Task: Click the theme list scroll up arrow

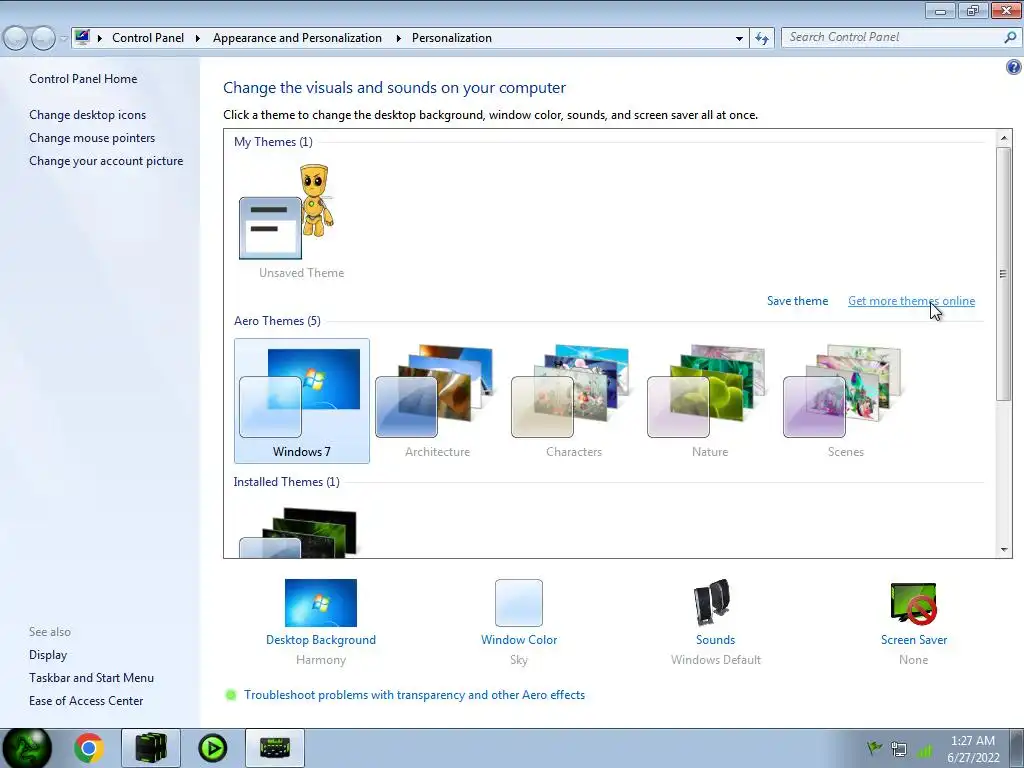Action: pyautogui.click(x=1004, y=138)
